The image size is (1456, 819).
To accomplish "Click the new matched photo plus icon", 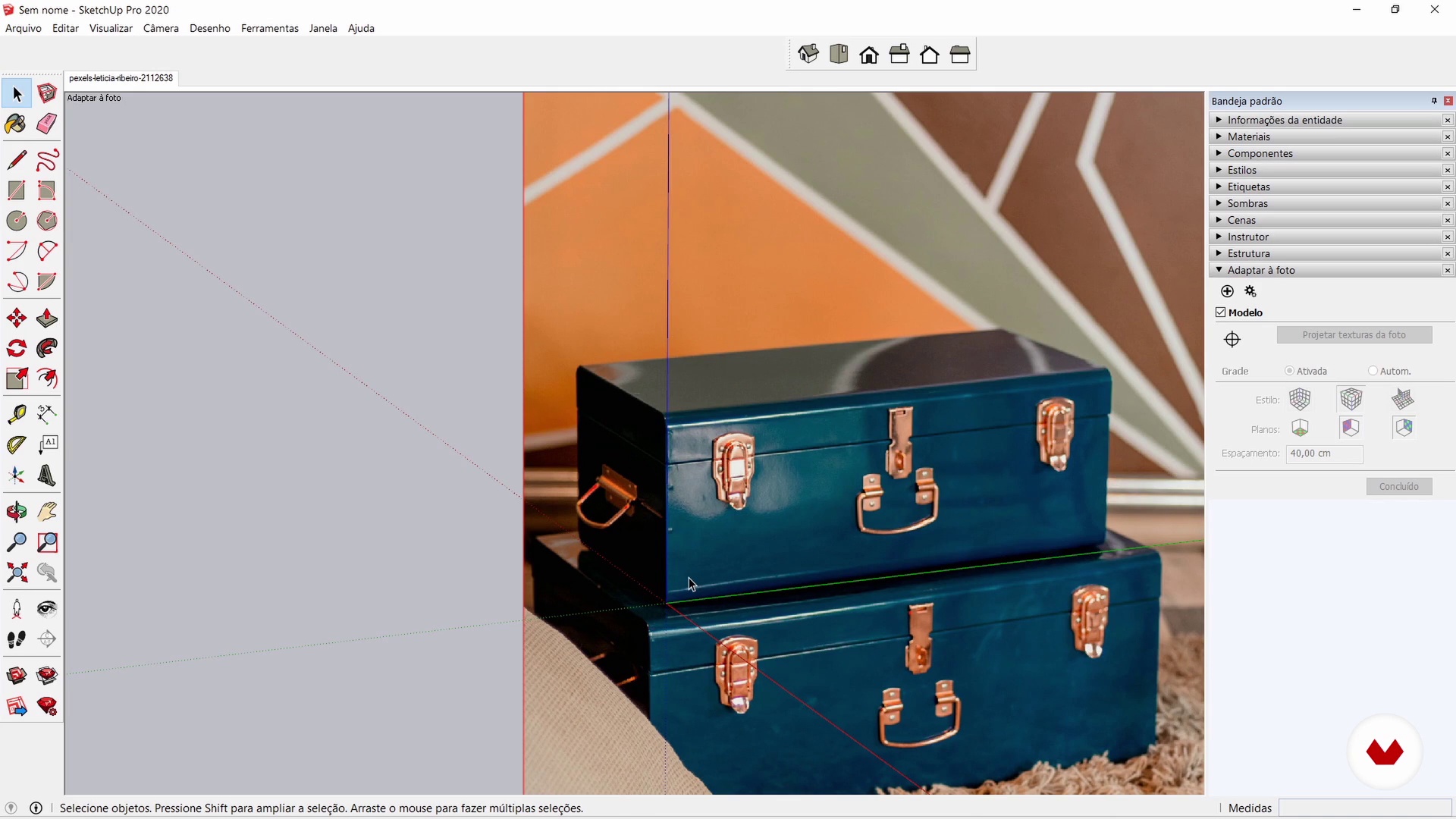I will click(1227, 291).
